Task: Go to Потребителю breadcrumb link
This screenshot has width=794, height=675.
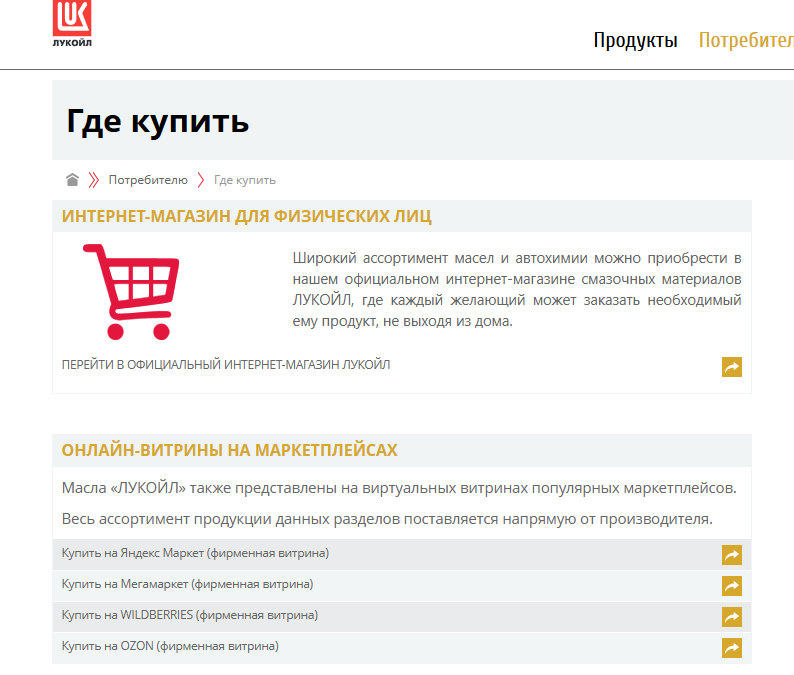Action: [x=148, y=180]
